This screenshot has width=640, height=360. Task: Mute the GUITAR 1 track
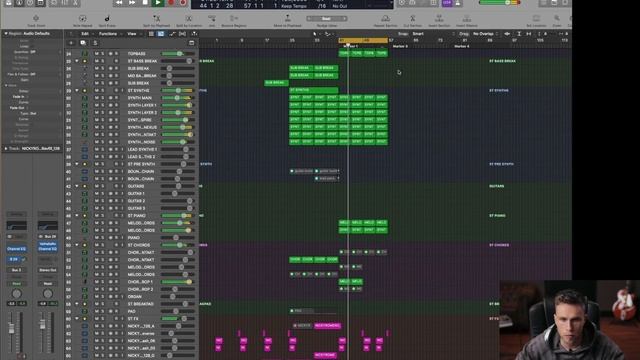click(x=97, y=193)
